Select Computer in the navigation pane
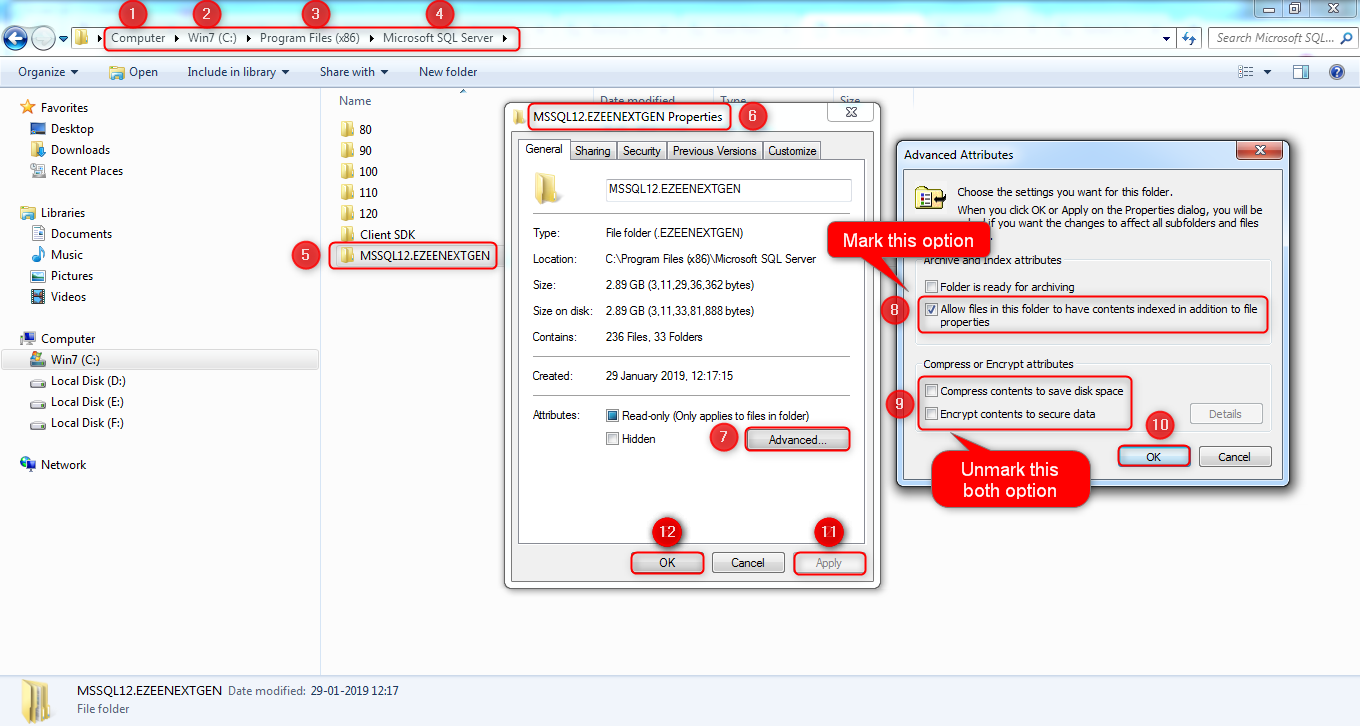Screen dimensions: 1360x726 pyautogui.click(x=68, y=339)
